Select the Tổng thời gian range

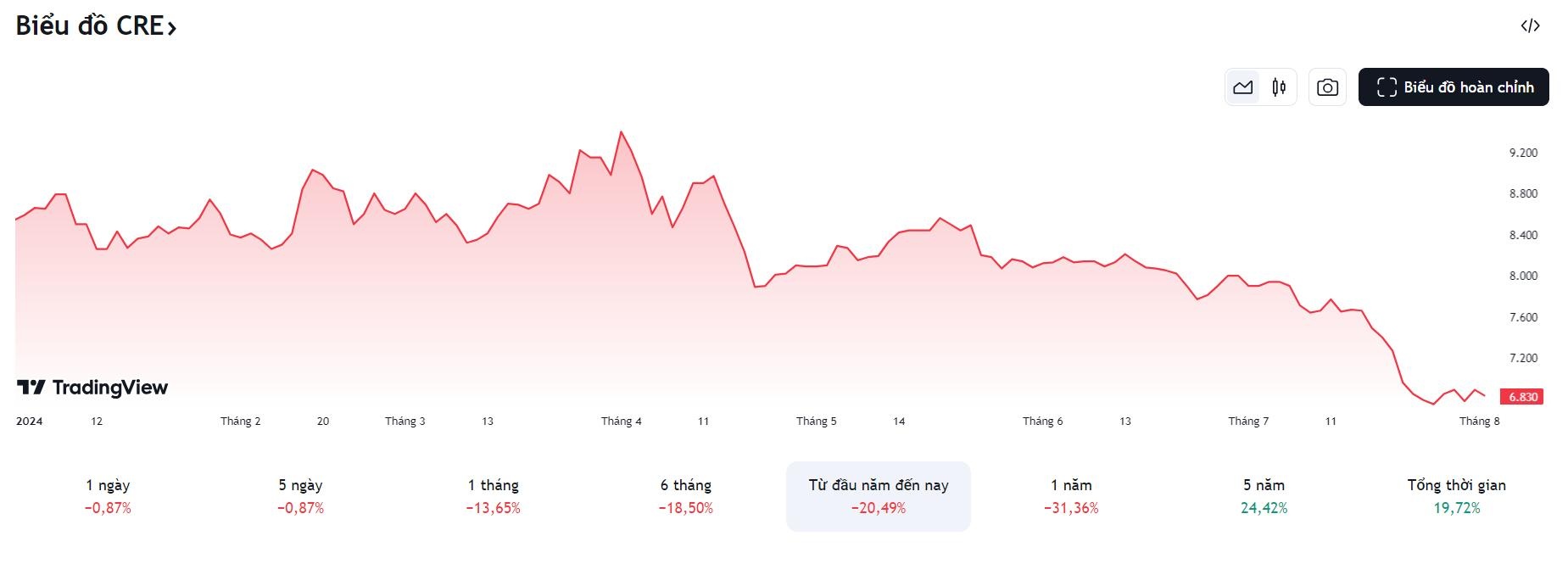point(1456,496)
